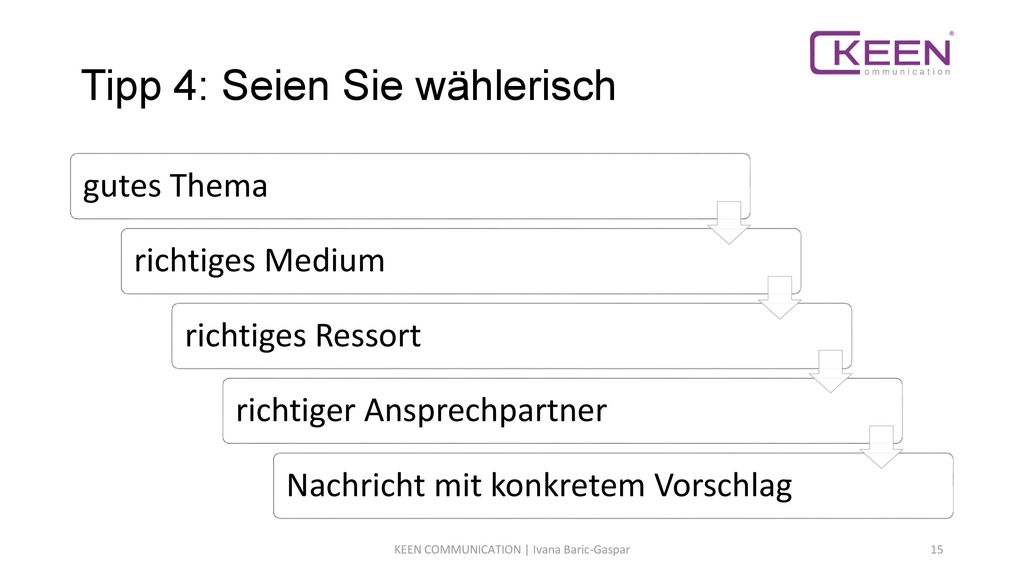
Task: Select the 'Nachricht mit konkretem Vorschlag' box
Action: [x=613, y=485]
